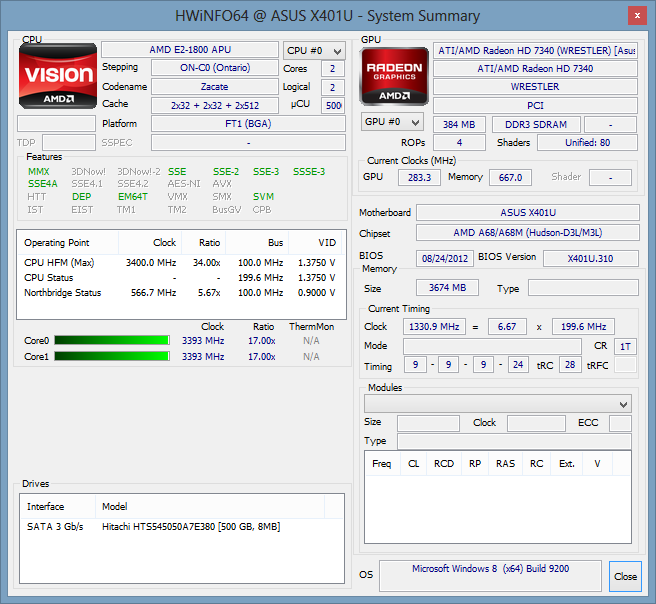656x604 pixels.
Task: Click the SVM feature flag
Action: (x=263, y=197)
